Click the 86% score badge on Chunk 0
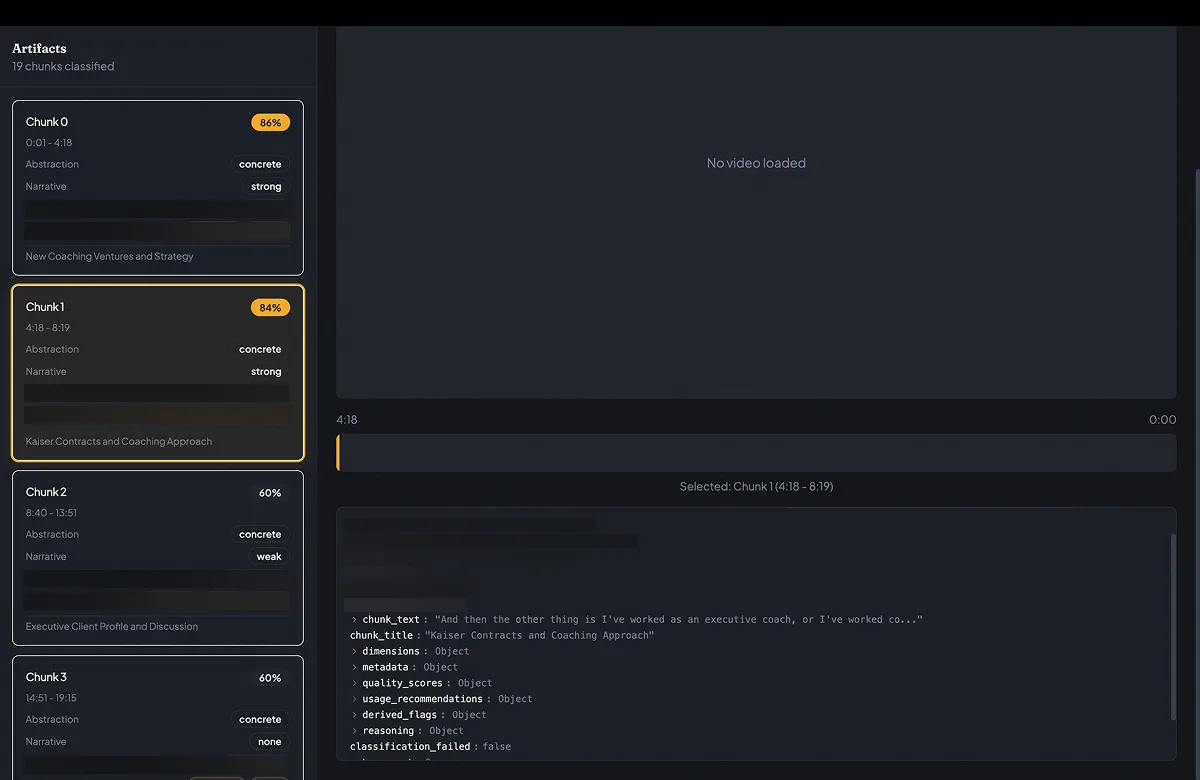This screenshot has height=780, width=1200. 270,123
